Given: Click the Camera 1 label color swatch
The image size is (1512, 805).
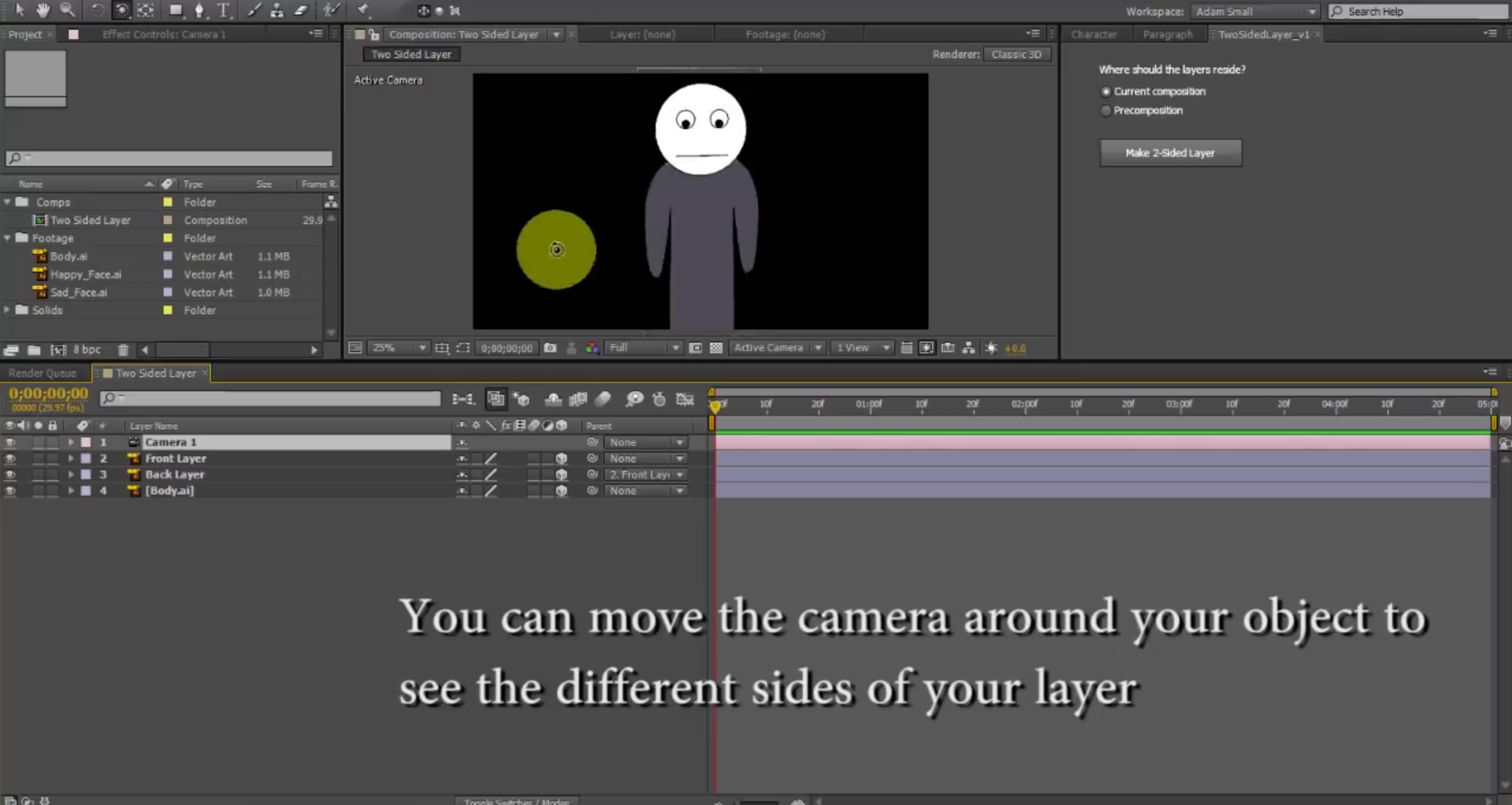Looking at the screenshot, I should tap(86, 442).
